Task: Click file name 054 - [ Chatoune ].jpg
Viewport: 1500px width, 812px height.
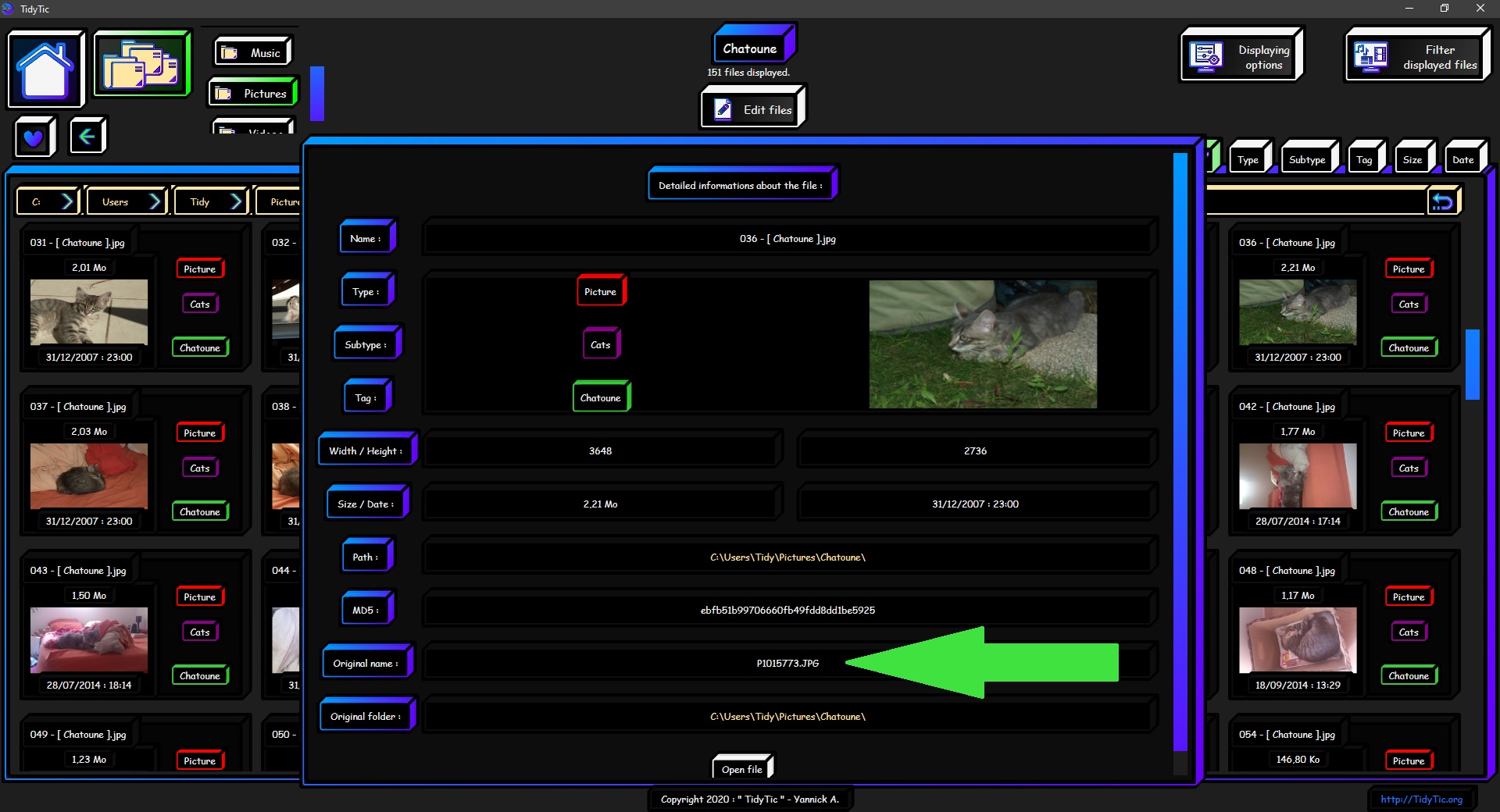Action: (x=1287, y=734)
